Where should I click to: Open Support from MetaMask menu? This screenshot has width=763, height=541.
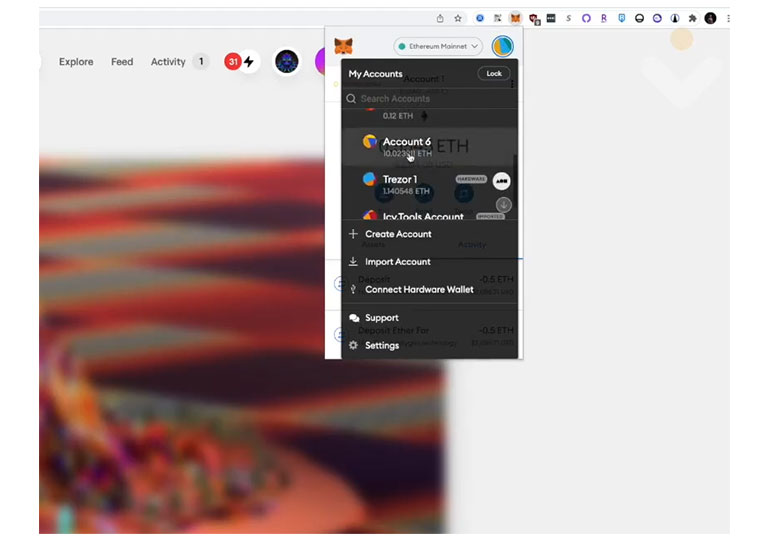click(429, 318)
